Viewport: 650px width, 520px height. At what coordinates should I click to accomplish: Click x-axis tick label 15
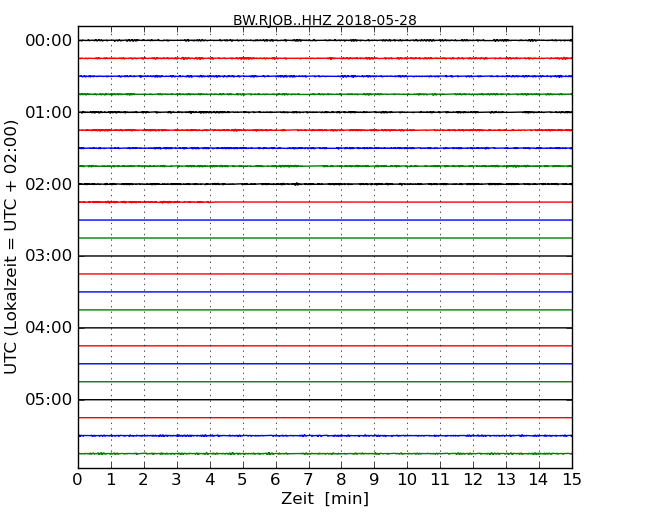(x=572, y=480)
